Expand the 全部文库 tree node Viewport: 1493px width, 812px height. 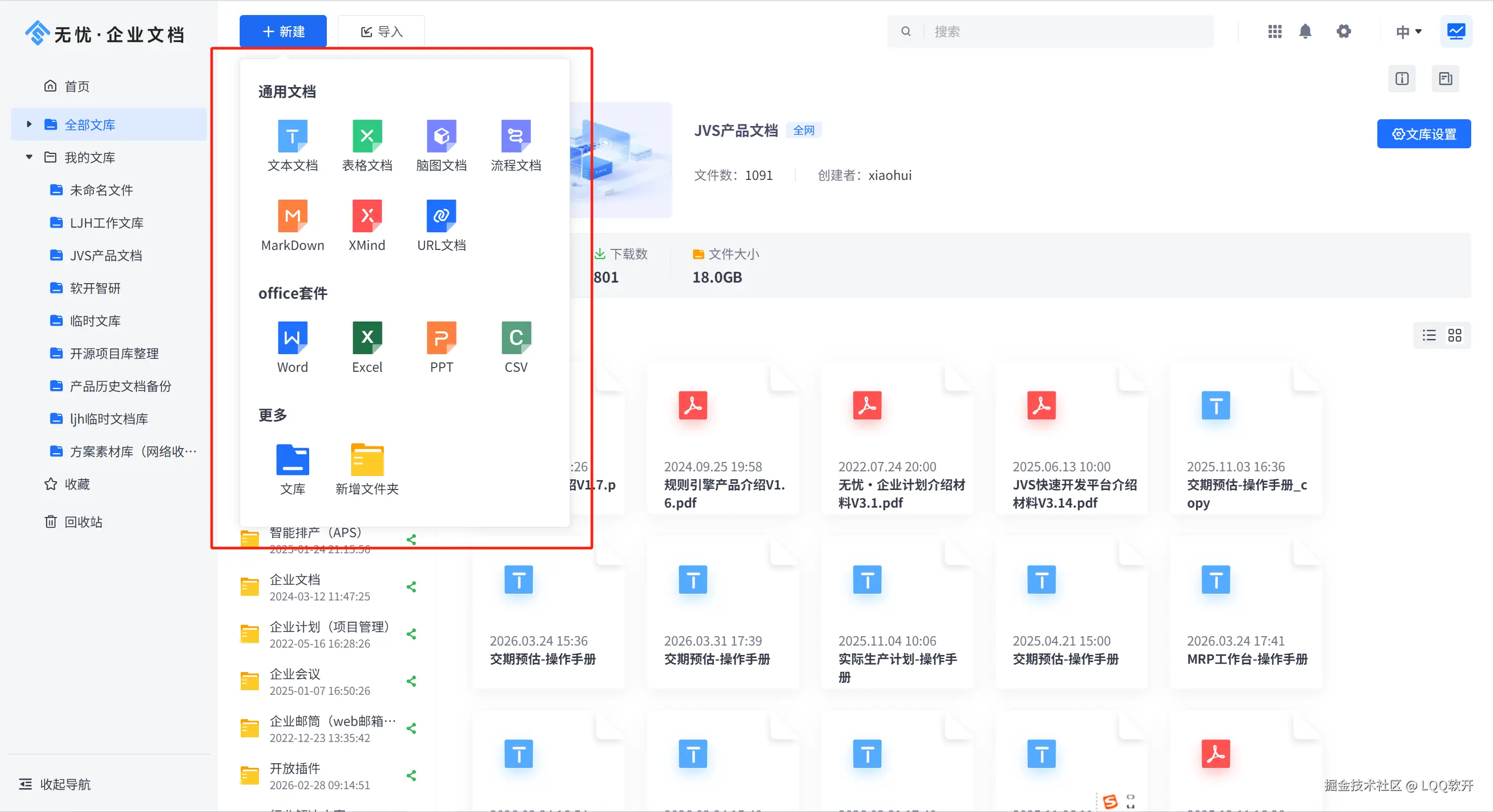click(29, 124)
